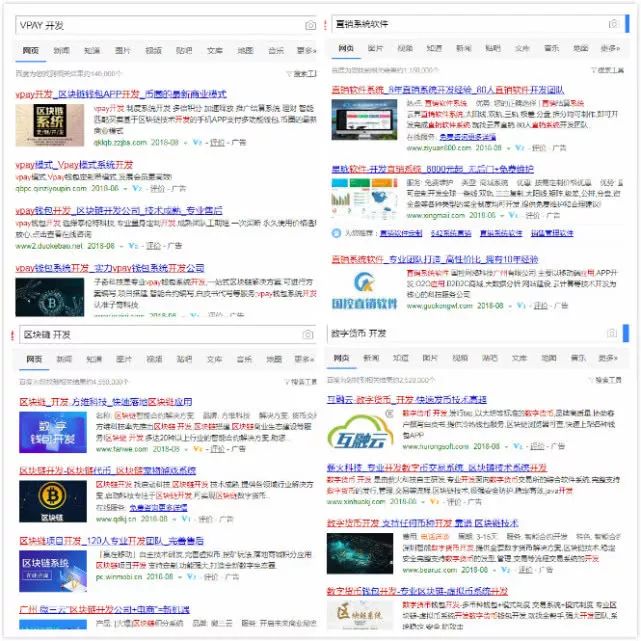Image resolution: width=641 pixels, height=641 pixels.
Task: Switch to 视频 tab in 区块链 开发 panel
Action: [x=154, y=359]
